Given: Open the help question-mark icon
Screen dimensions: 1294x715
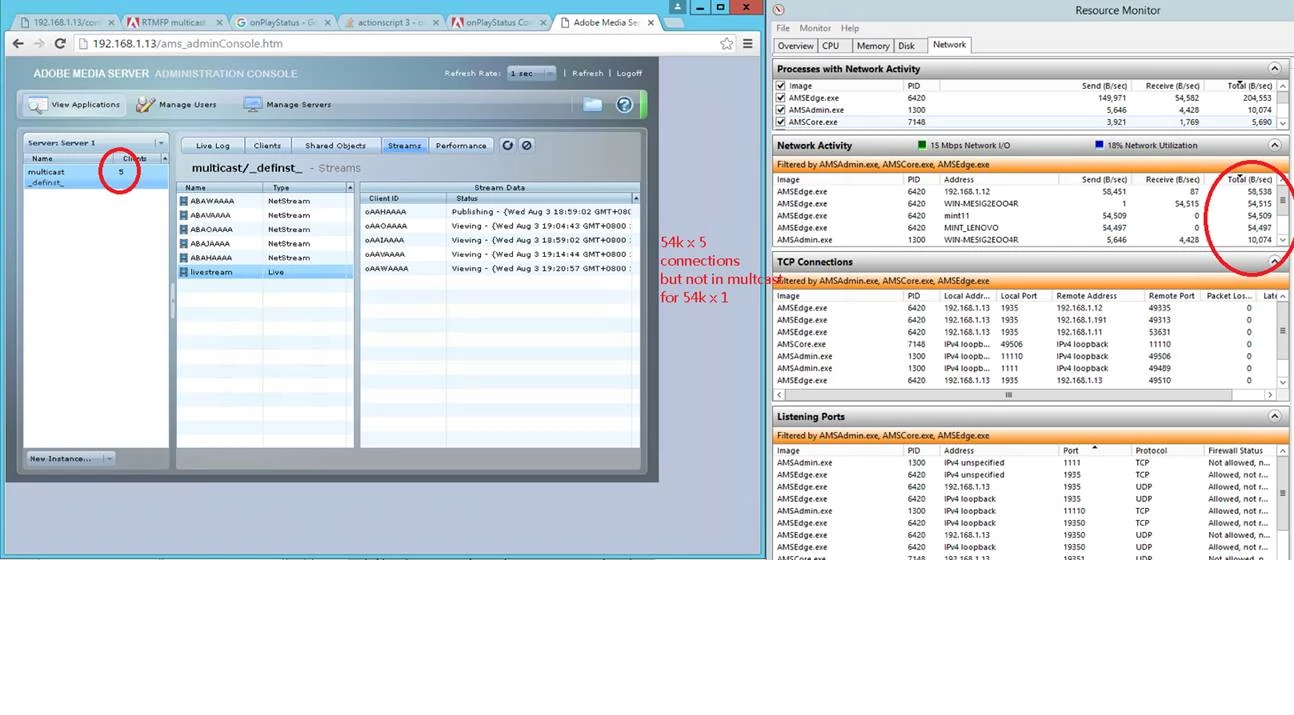Looking at the screenshot, I should [x=624, y=104].
